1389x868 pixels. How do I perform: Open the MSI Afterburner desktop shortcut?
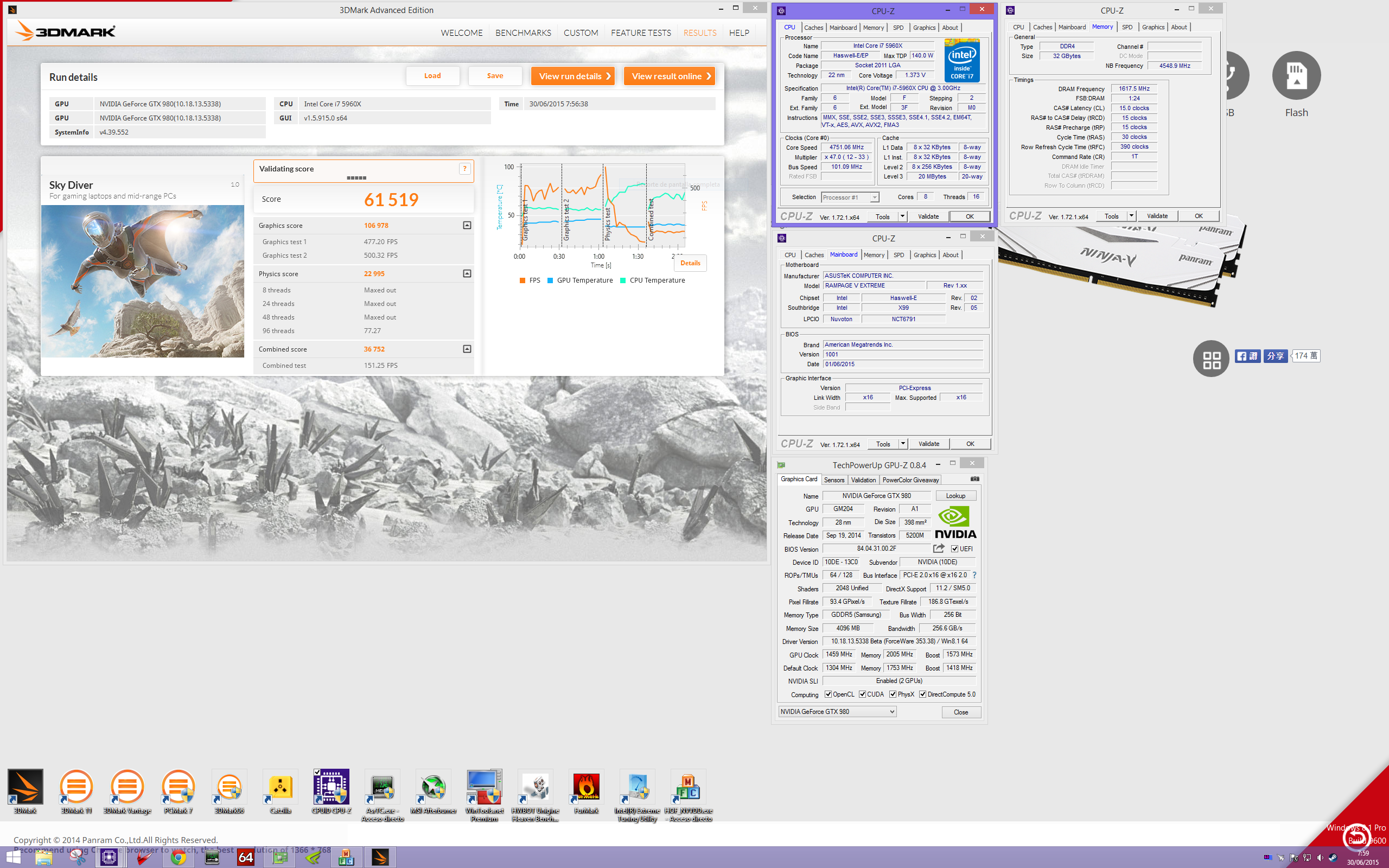tap(434, 791)
